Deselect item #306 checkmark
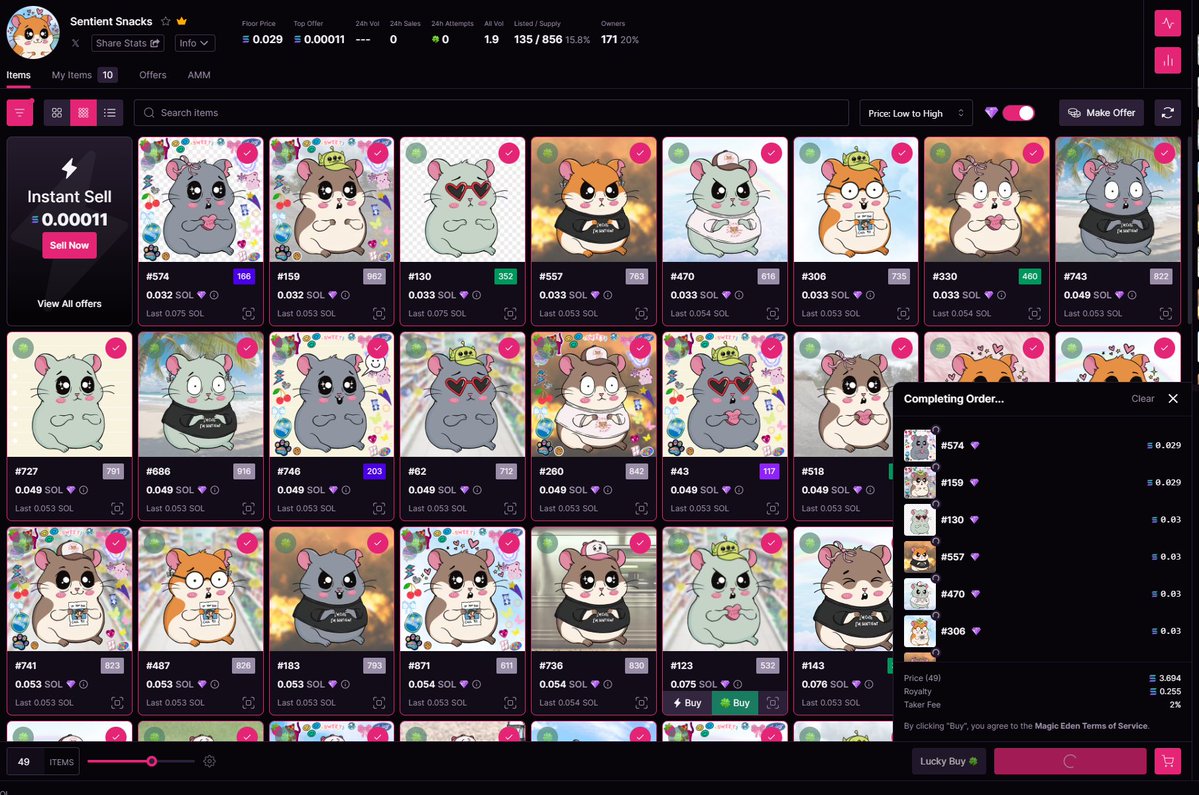 click(902, 153)
